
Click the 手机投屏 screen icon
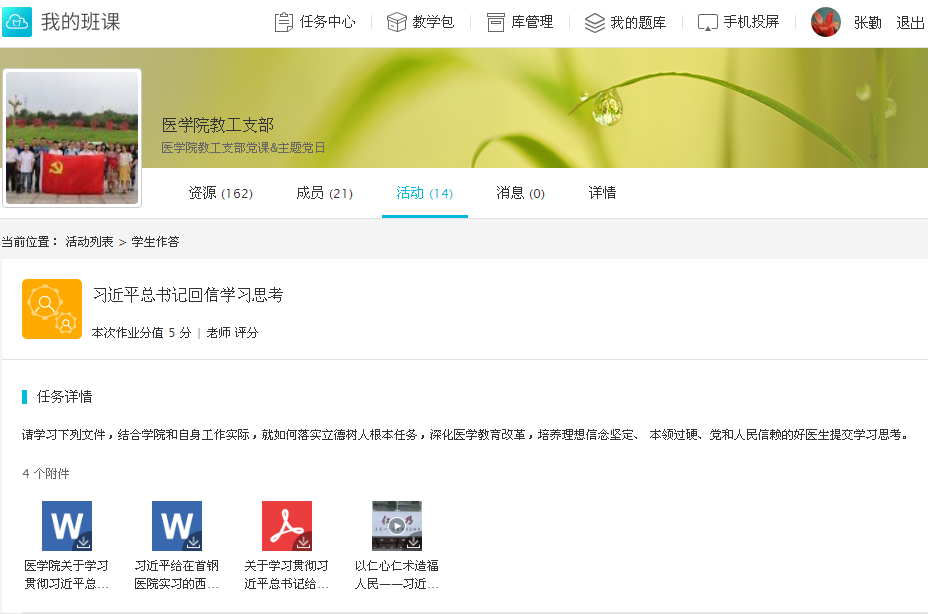coord(708,22)
